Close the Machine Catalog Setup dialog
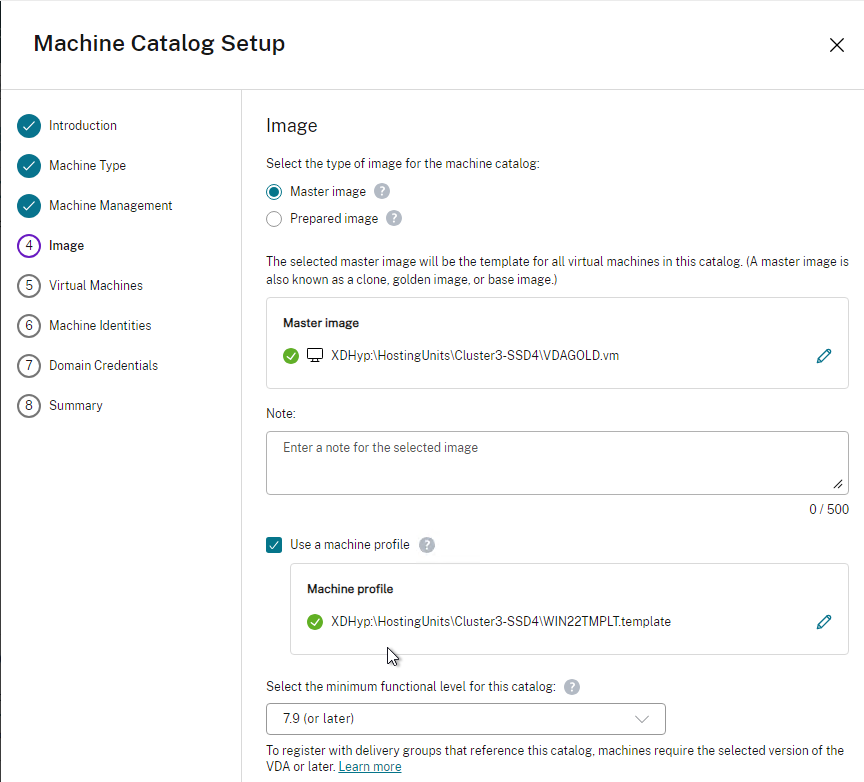This screenshot has height=782, width=864. coord(836,45)
